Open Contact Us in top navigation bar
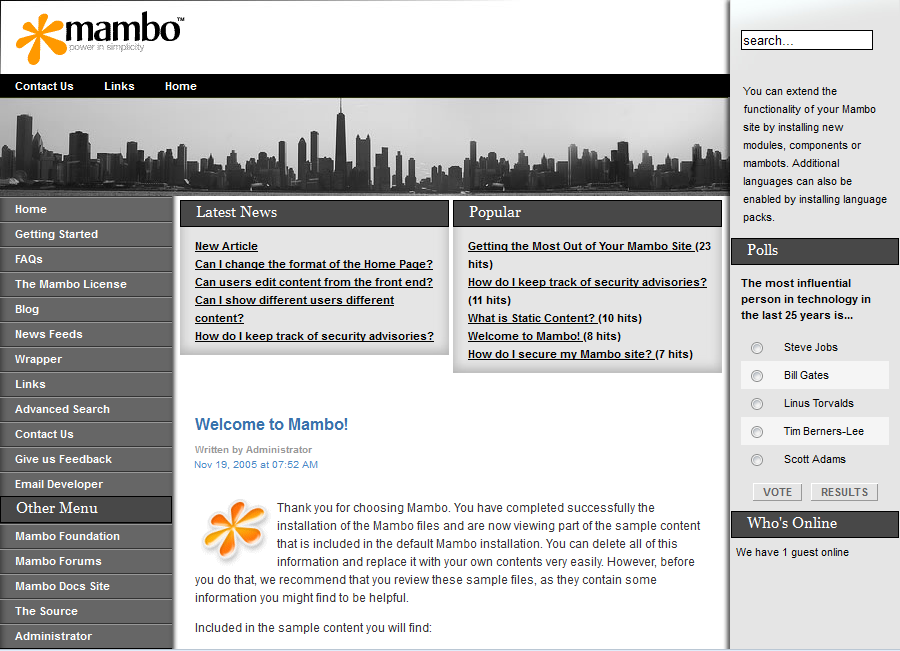The width and height of the screenshot is (900, 651). pyautogui.click(x=44, y=86)
